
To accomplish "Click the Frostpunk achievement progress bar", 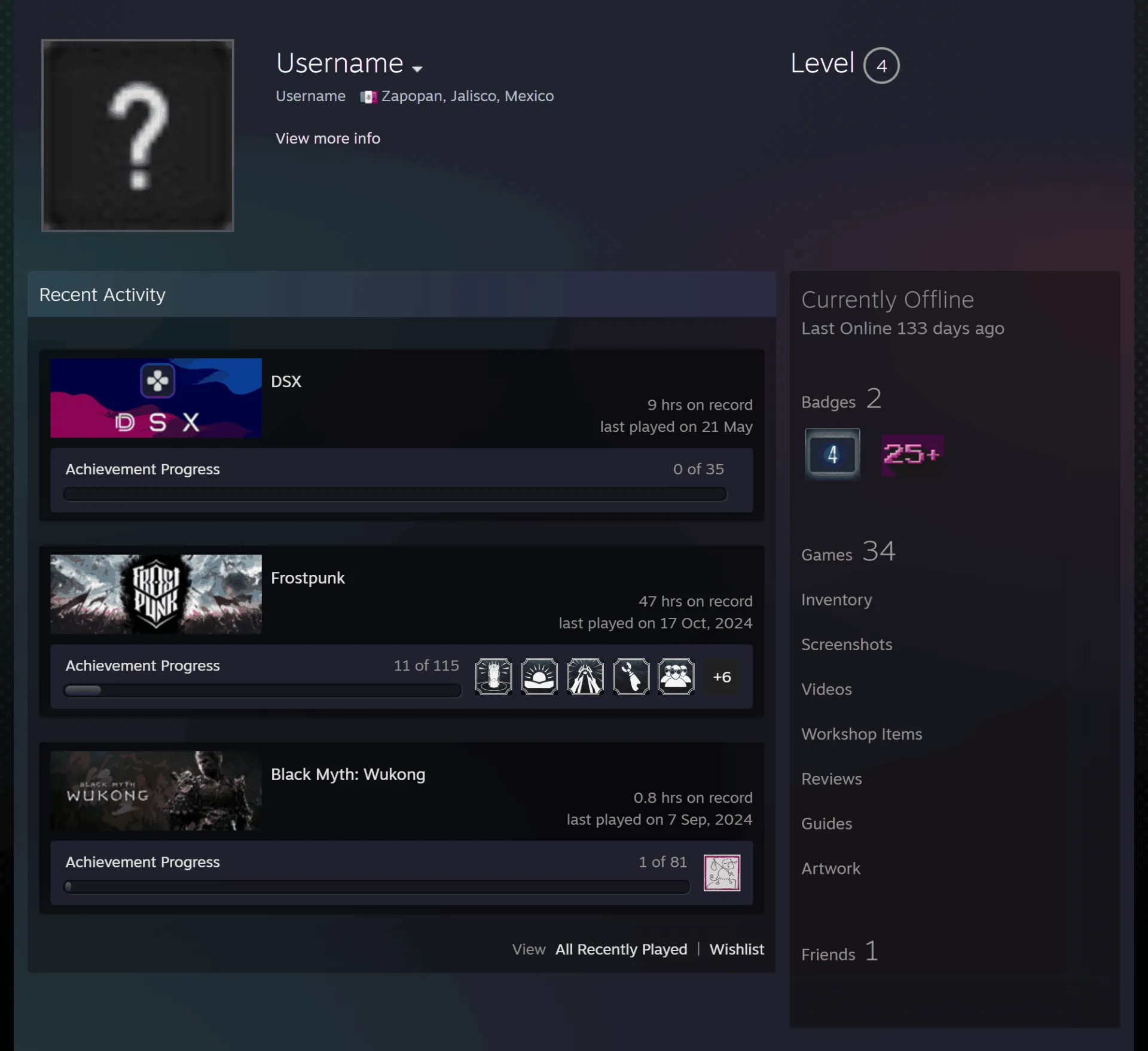I will 262,690.
